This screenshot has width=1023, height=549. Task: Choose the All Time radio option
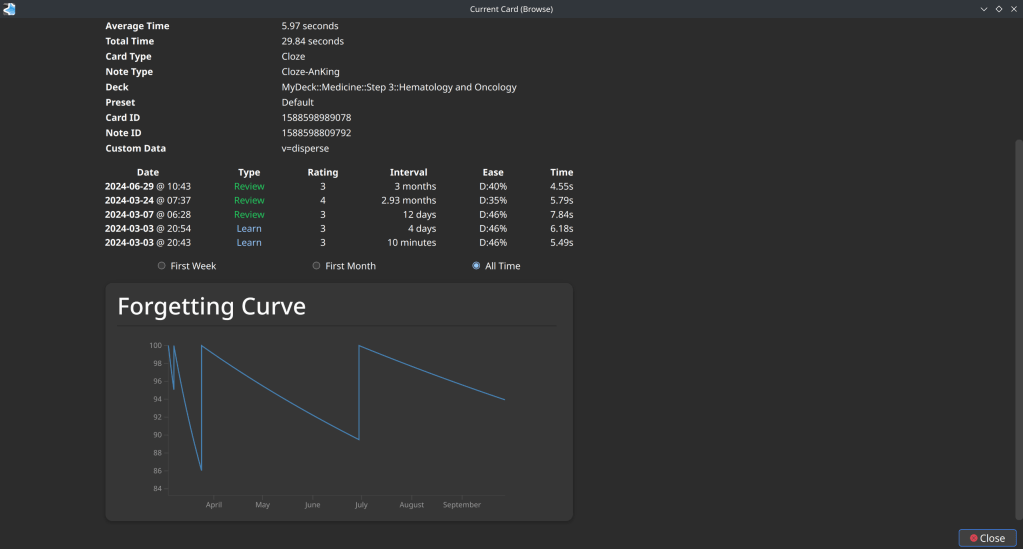point(477,266)
